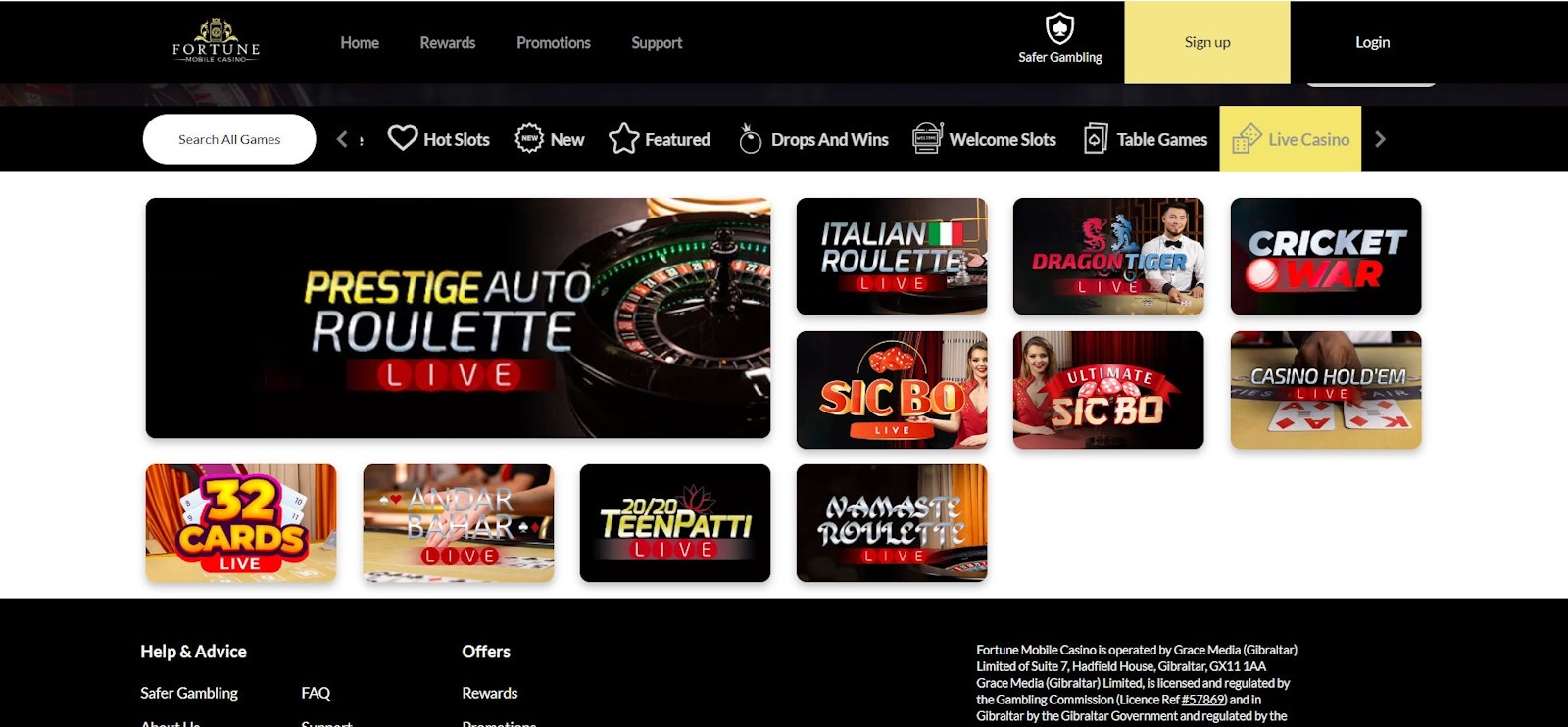
Task: Open the Drops And Wins category
Action: tap(813, 139)
